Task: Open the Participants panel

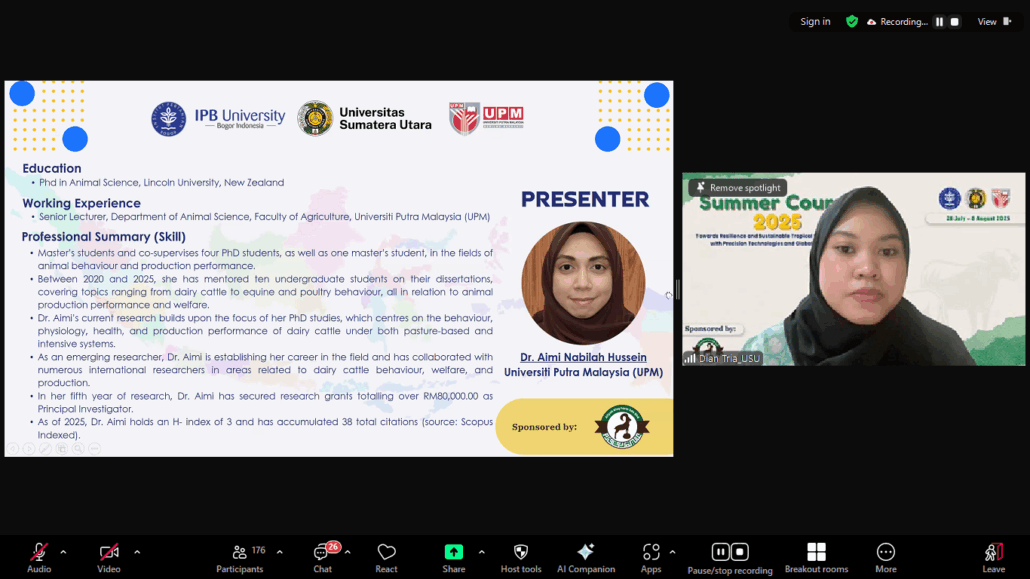Action: 240,553
